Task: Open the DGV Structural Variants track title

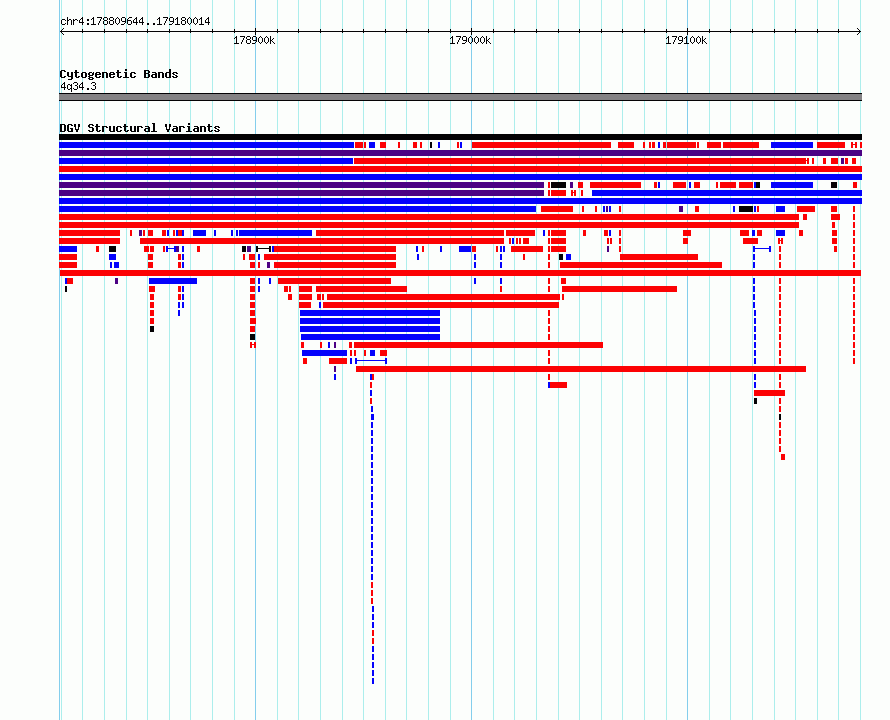Action: (140, 128)
